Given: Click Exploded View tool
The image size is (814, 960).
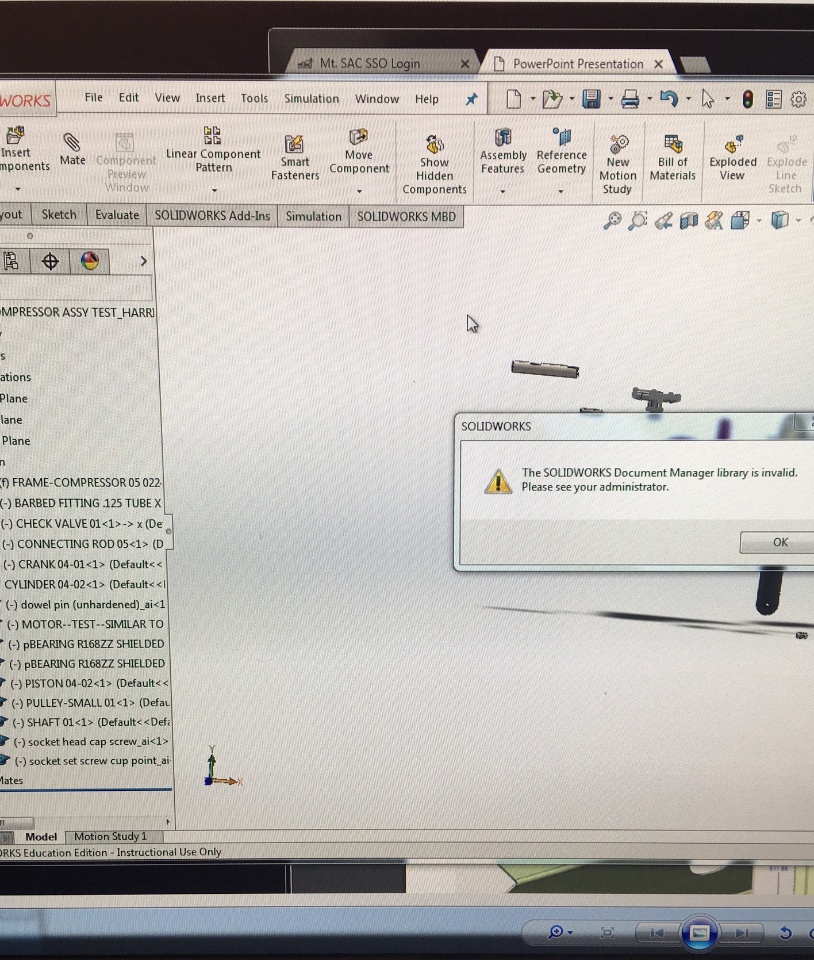Looking at the screenshot, I should click(733, 159).
